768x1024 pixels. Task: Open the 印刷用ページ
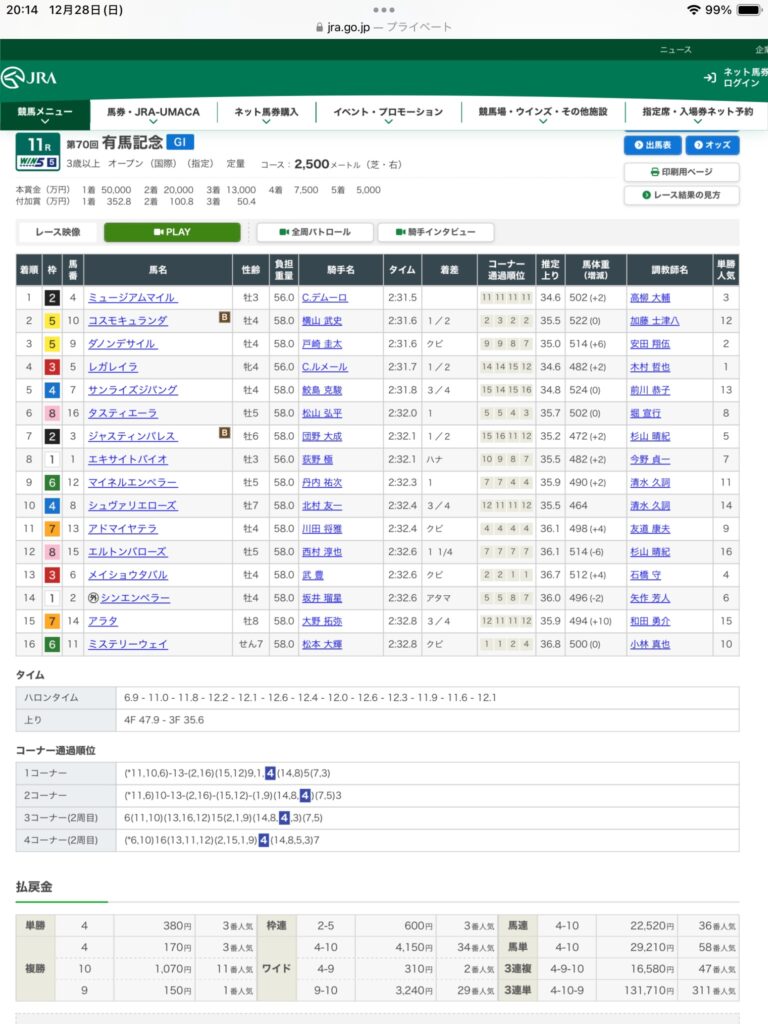[681, 172]
